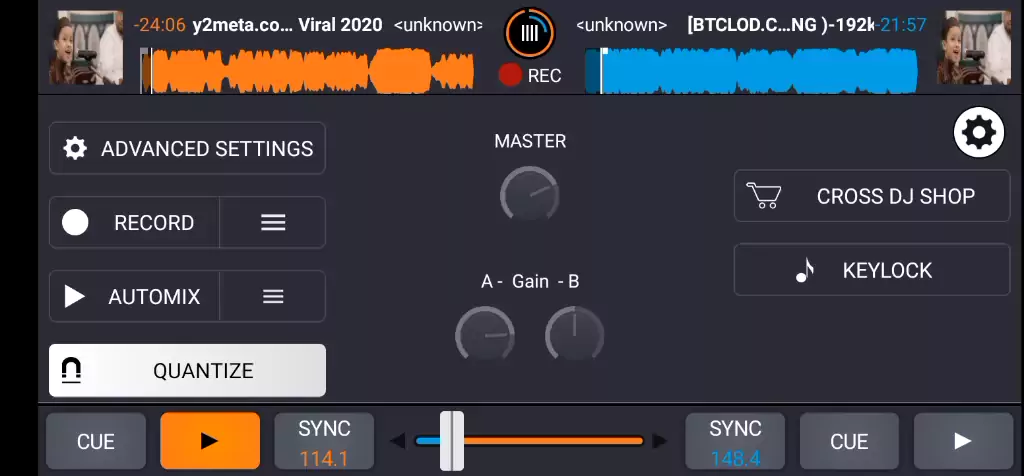Click left arrow of the crossfader
Image resolution: width=1024 pixels, height=476 pixels.
point(398,441)
